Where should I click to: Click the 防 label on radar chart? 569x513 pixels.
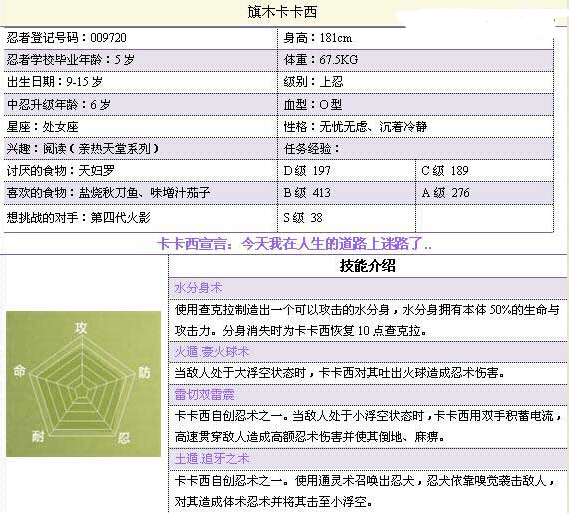(x=144, y=373)
